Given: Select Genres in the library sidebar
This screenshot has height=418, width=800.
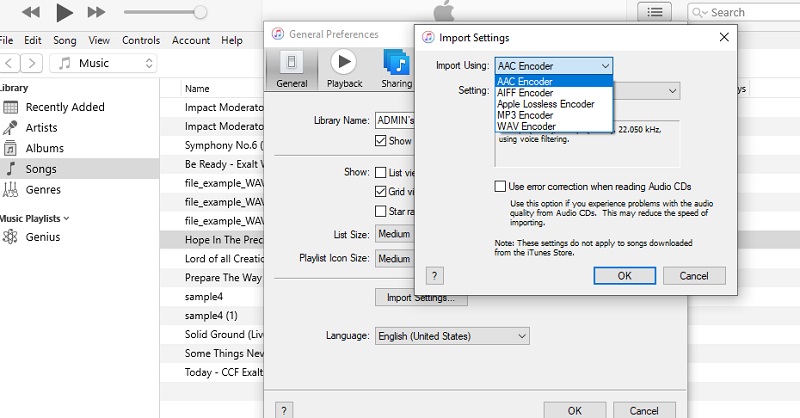Looking at the screenshot, I should (43, 190).
